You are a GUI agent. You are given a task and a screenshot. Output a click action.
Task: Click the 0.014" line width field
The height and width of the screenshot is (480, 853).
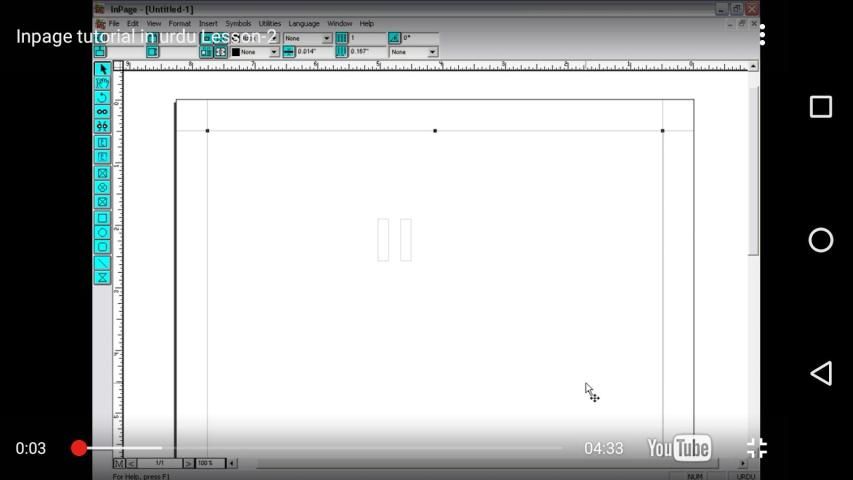point(314,52)
